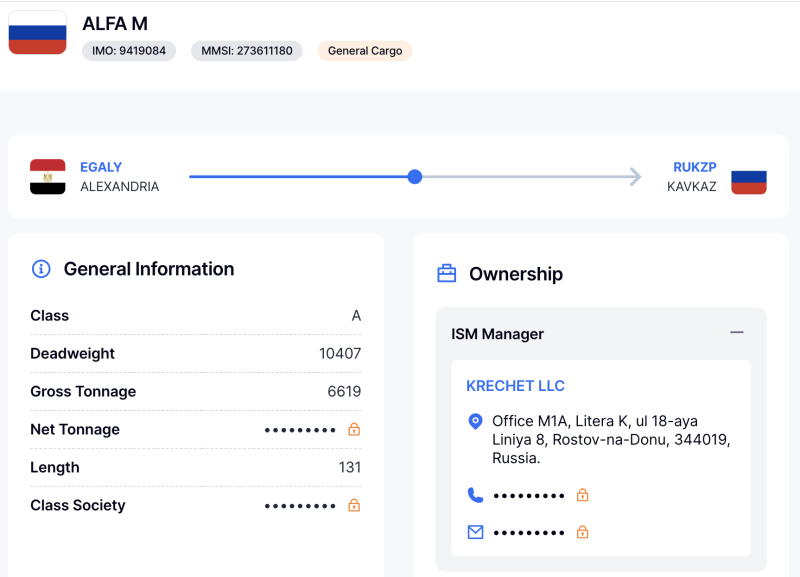Click the lock icon beside Class Society
800x577 pixels.
pos(354,506)
